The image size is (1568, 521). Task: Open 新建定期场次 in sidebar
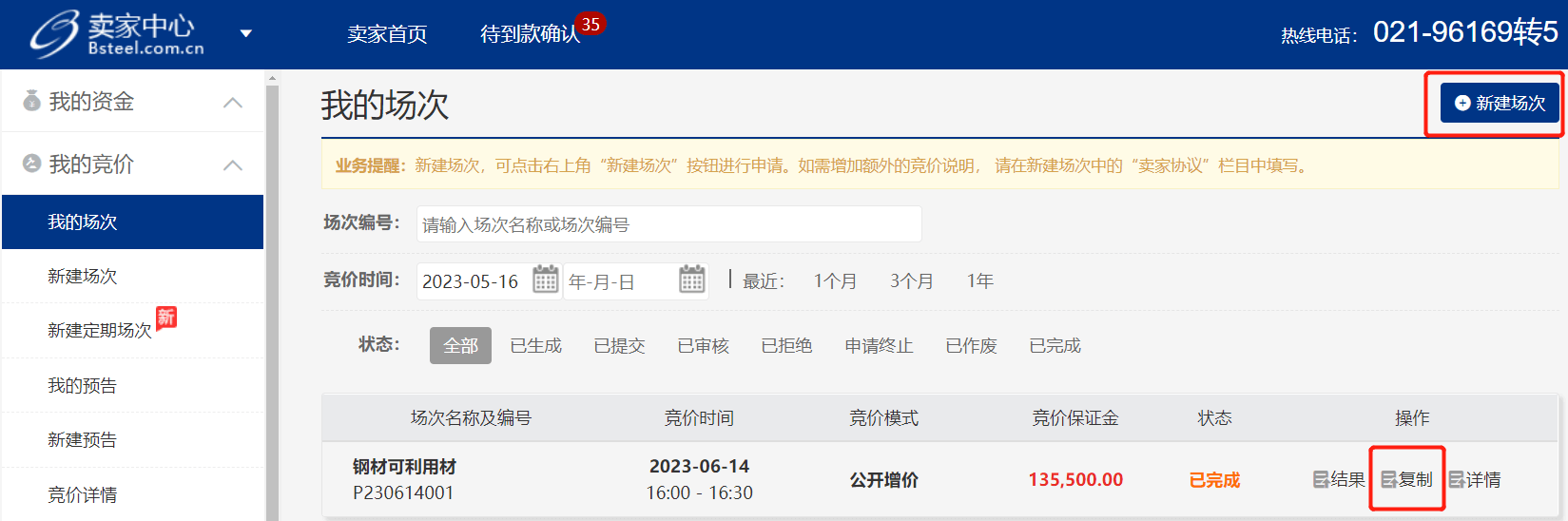100,330
